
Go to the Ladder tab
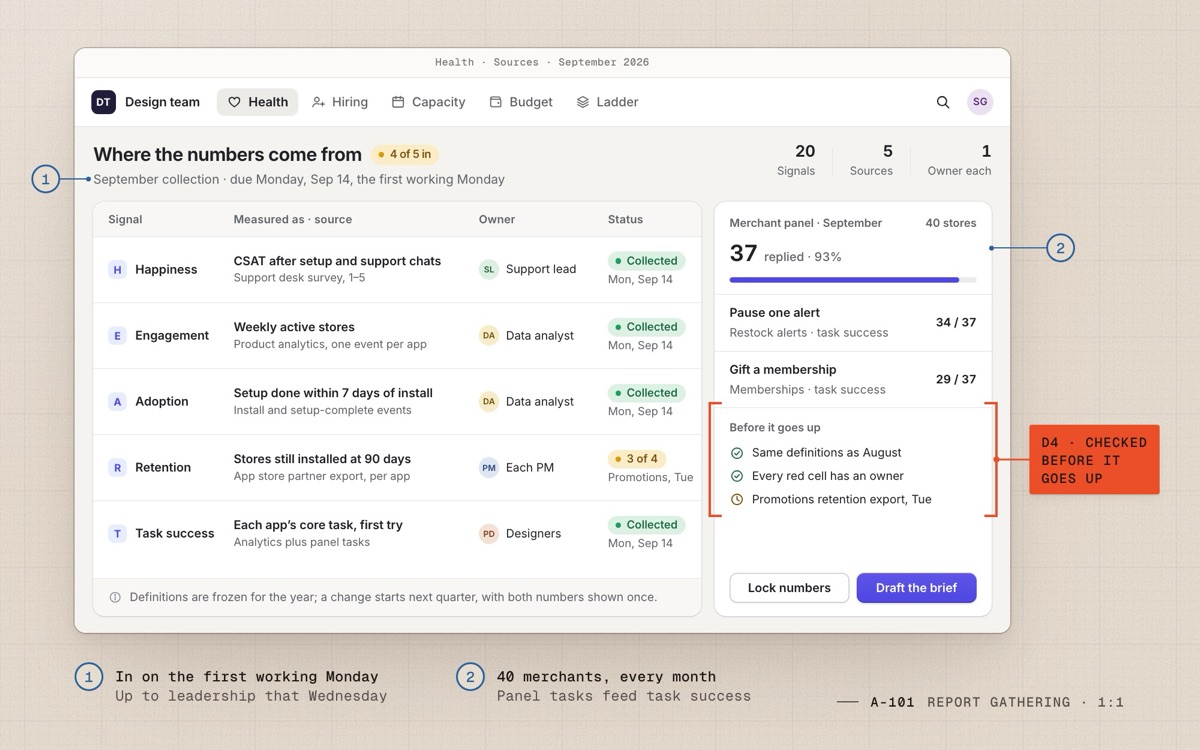(x=607, y=102)
